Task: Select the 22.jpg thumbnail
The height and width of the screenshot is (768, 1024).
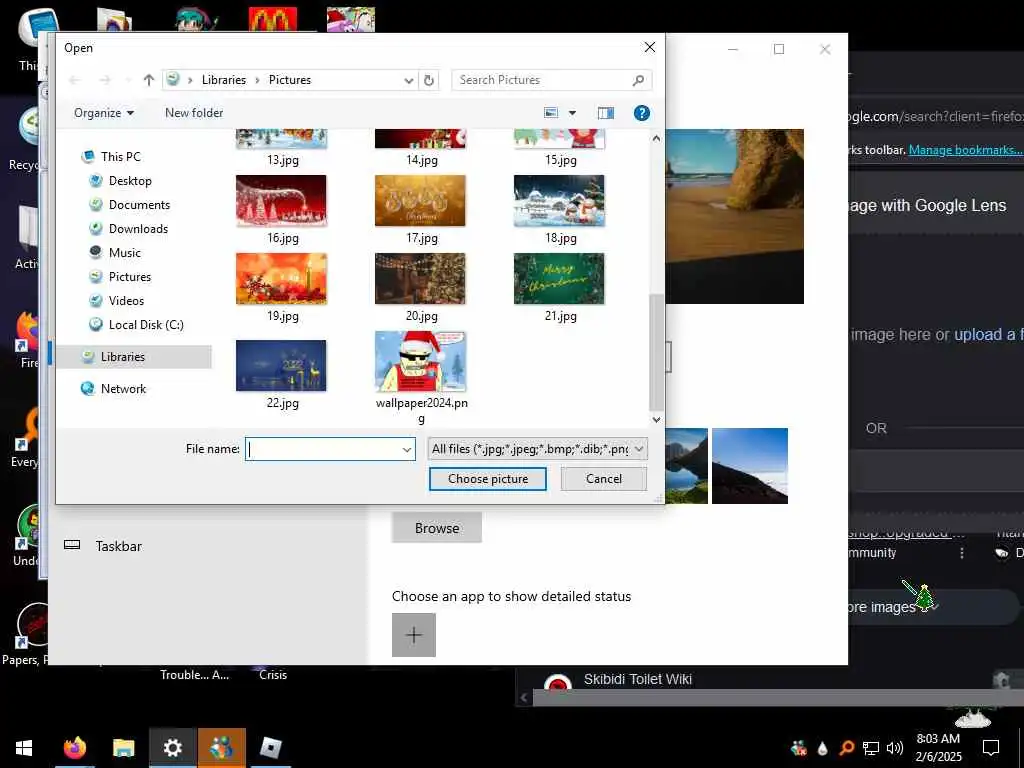Action: [281, 366]
